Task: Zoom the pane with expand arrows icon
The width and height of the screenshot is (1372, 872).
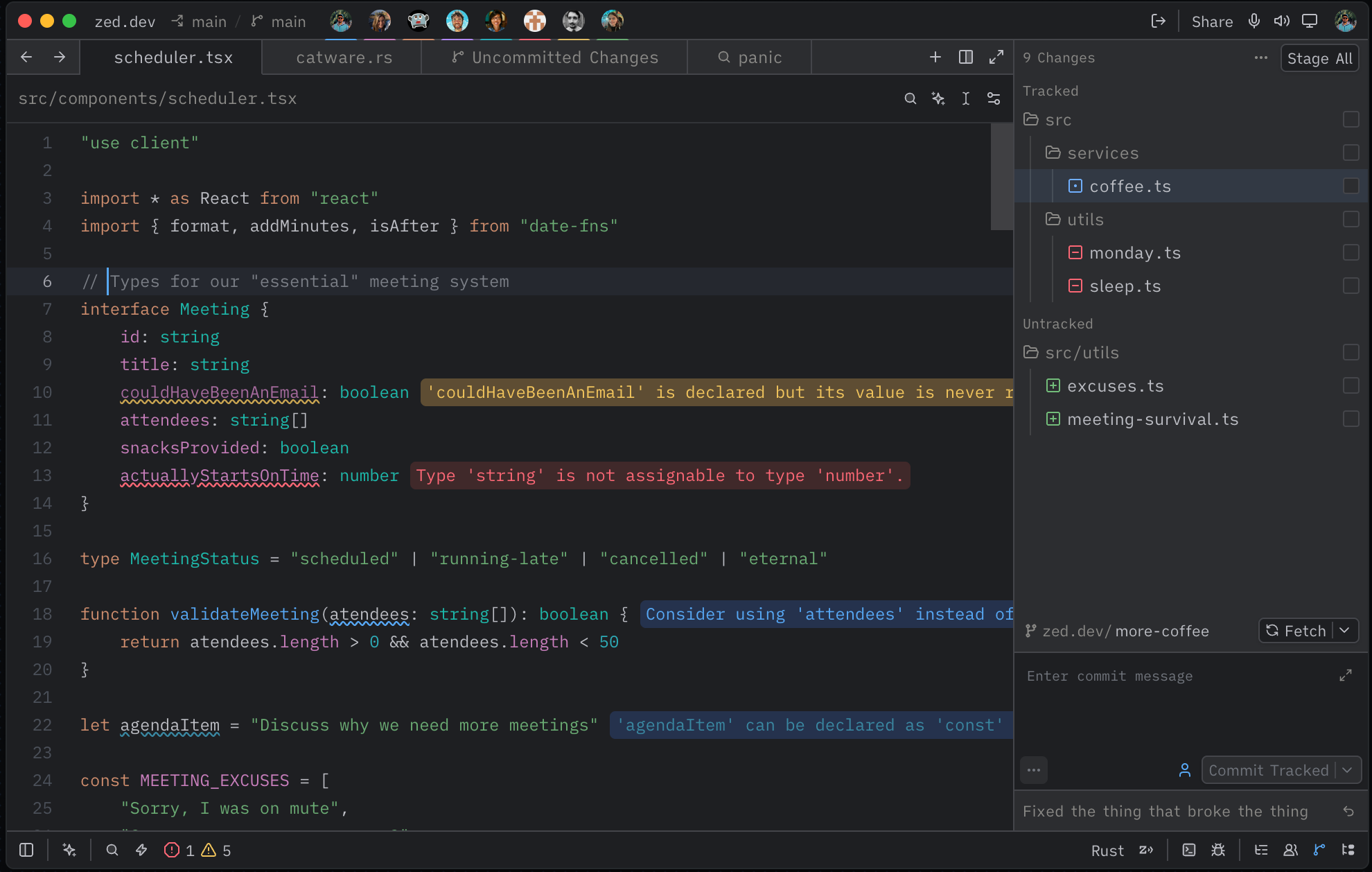Action: 996,57
